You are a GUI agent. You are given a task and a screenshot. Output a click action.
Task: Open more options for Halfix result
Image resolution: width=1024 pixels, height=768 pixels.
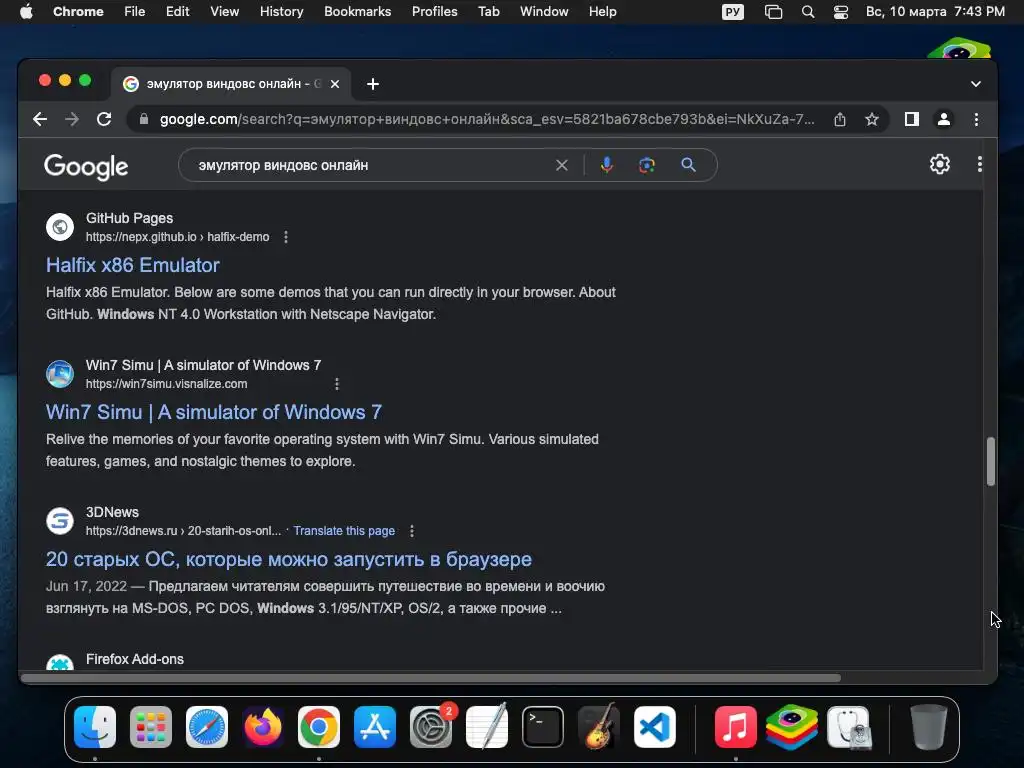pos(286,237)
